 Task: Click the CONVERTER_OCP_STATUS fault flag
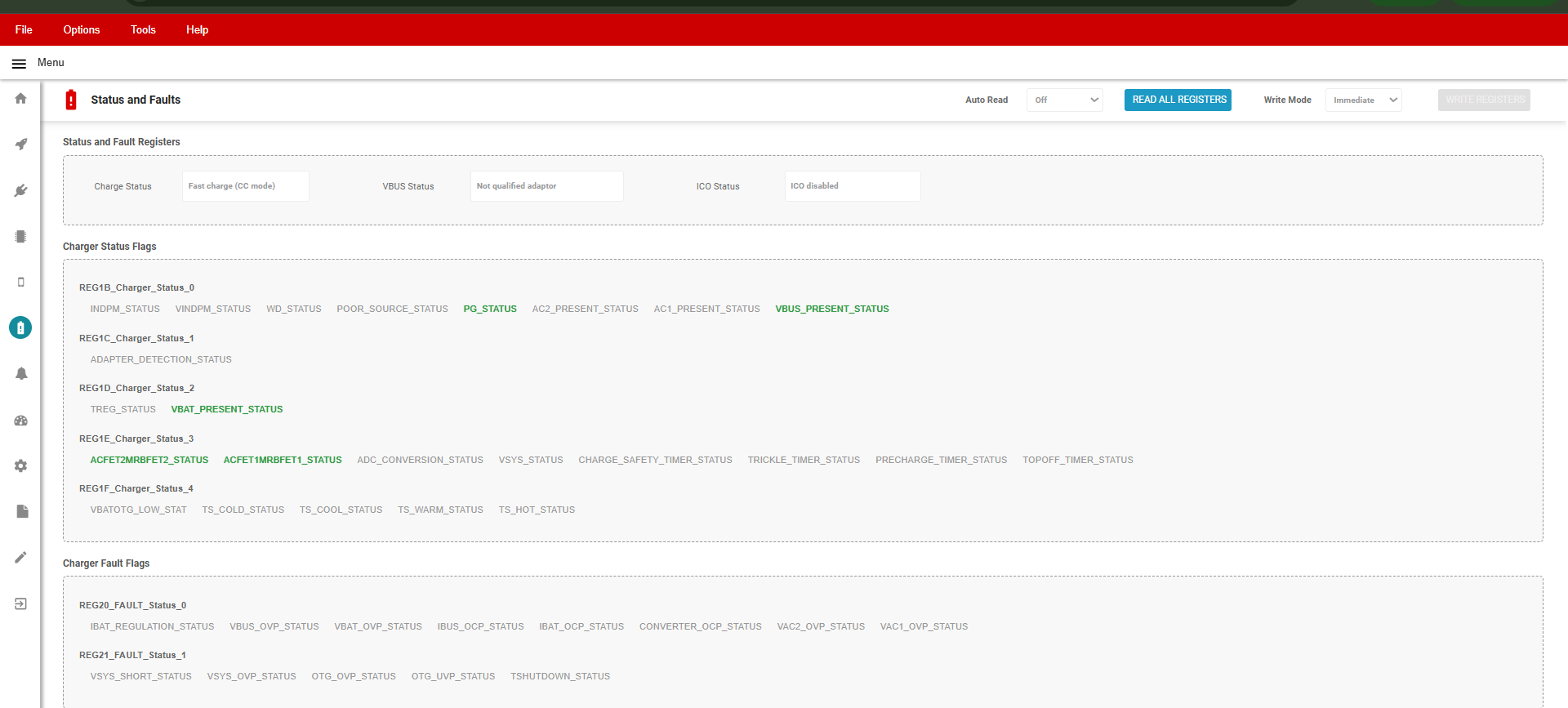(701, 626)
